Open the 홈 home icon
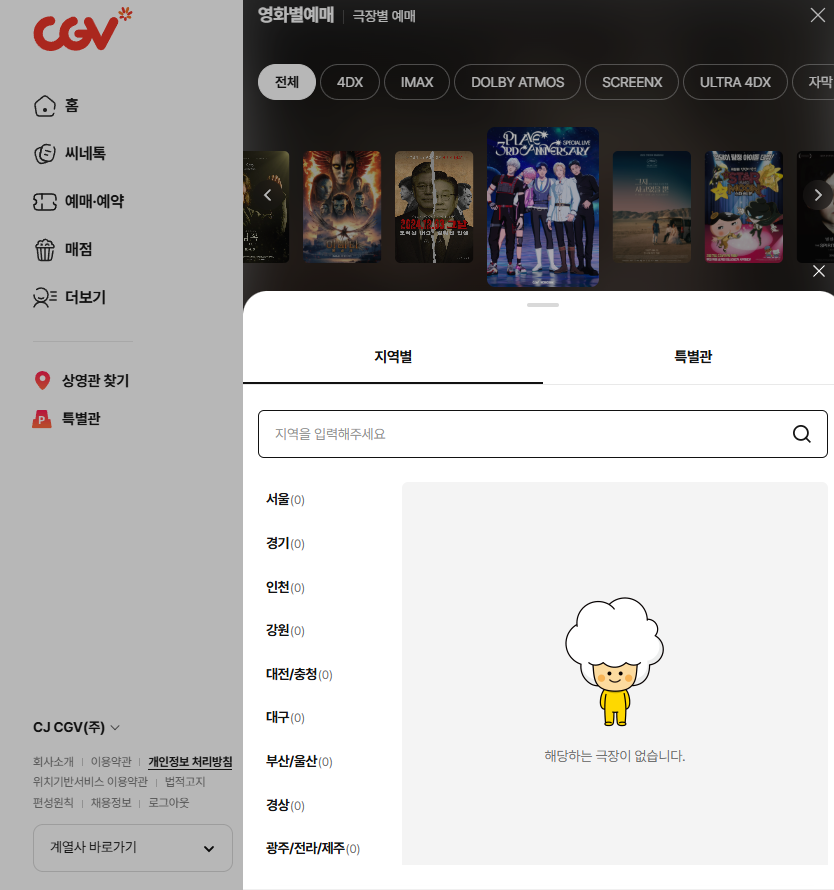 [x=44, y=106]
